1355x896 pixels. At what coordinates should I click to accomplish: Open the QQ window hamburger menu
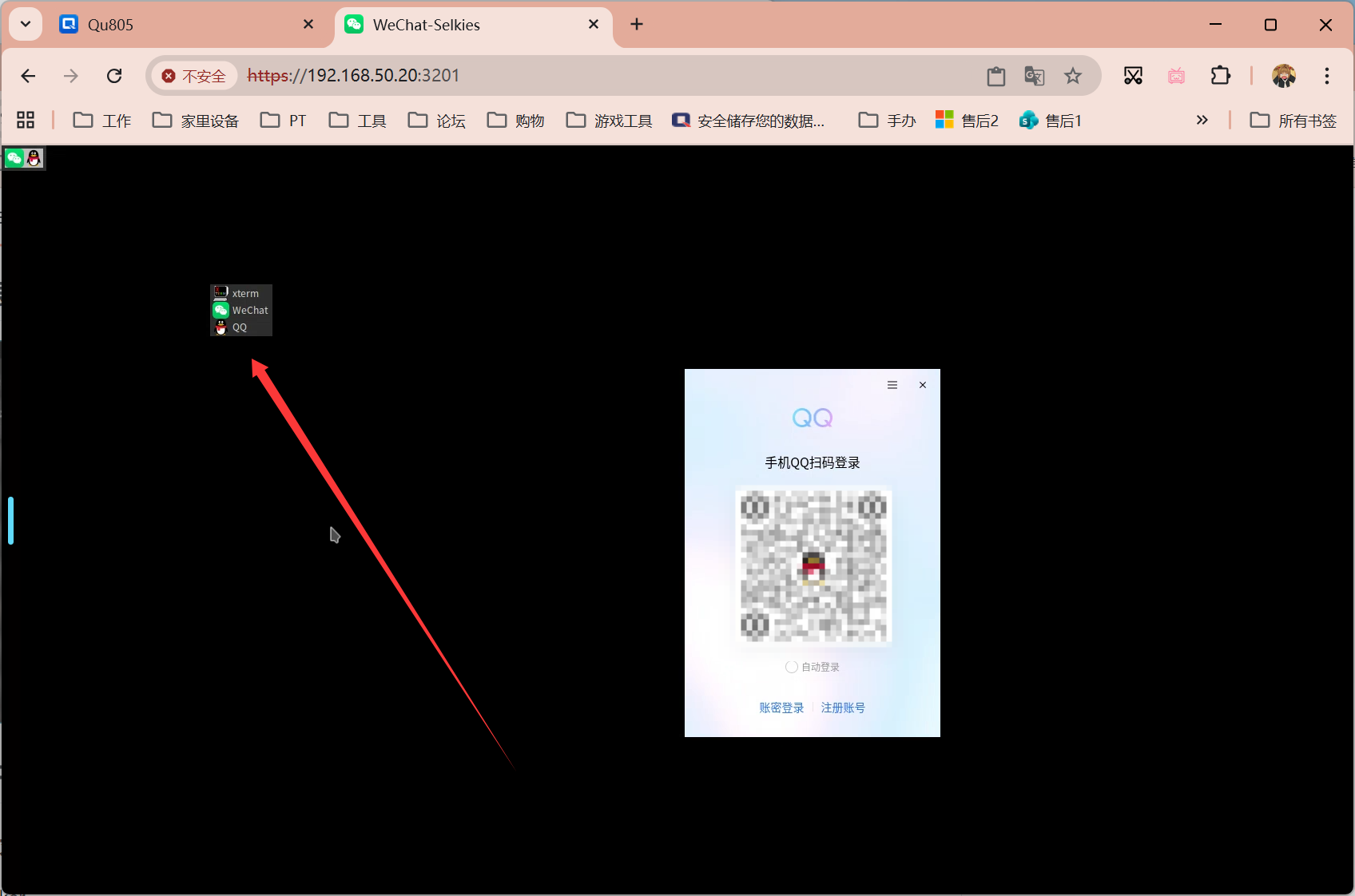pos(892,385)
